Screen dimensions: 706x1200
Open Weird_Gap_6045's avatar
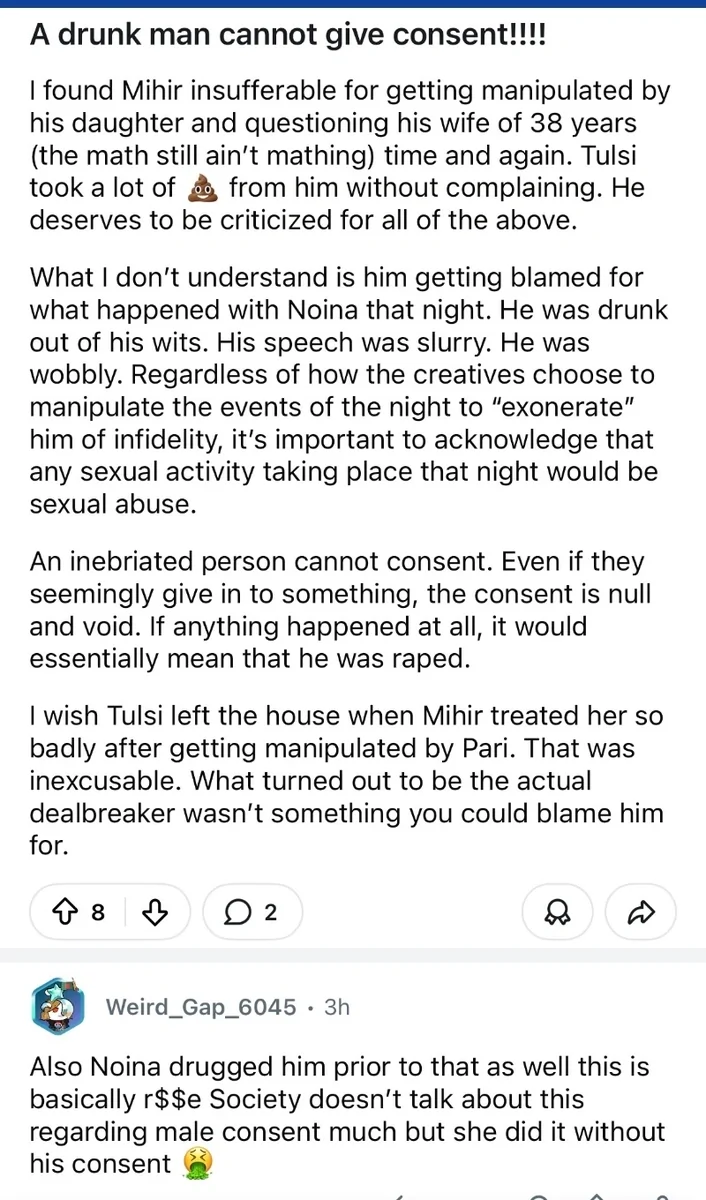(57, 1005)
